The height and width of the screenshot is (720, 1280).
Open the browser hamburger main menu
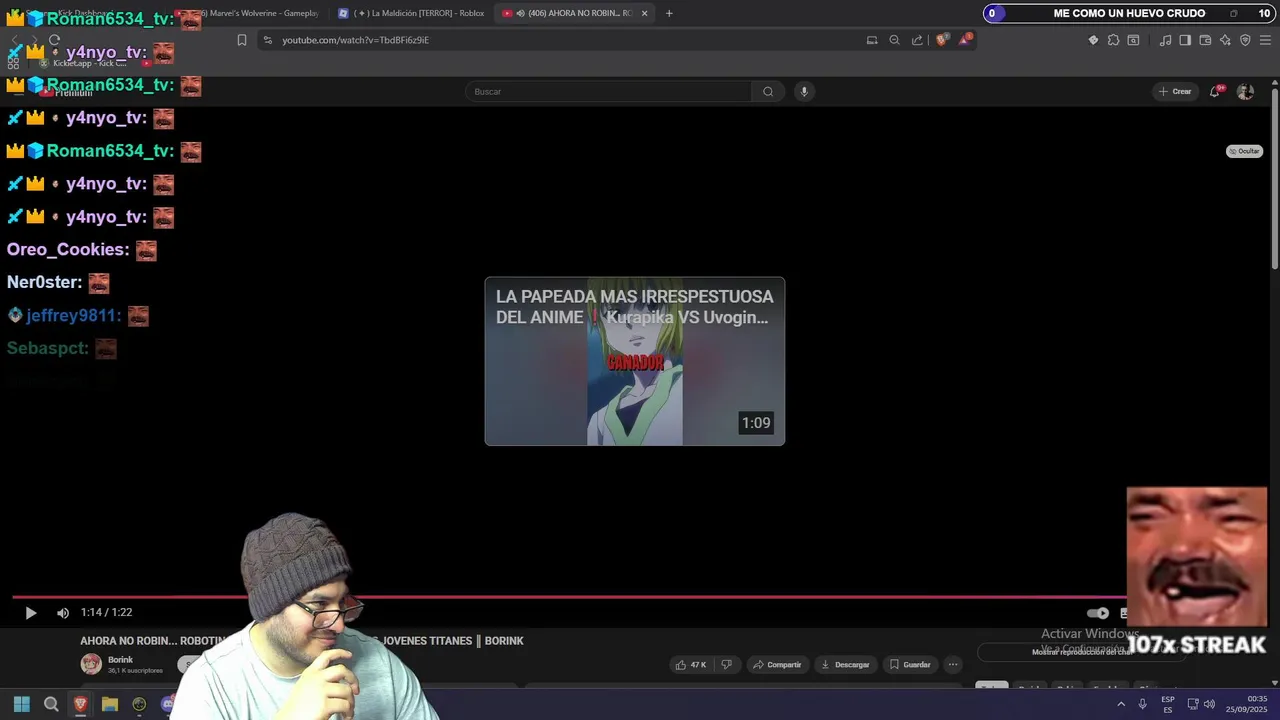(1266, 40)
